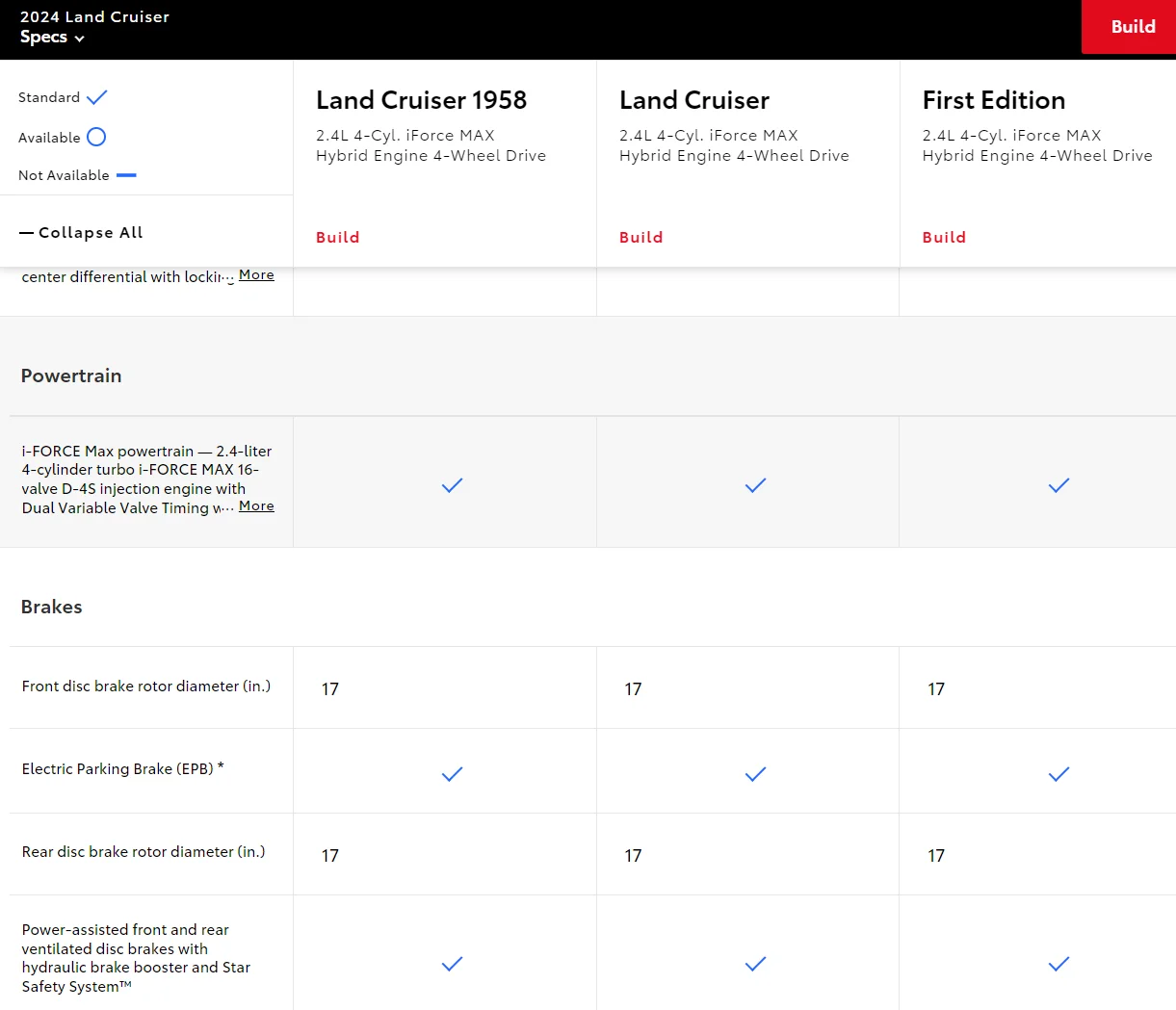This screenshot has width=1176, height=1010.
Task: Select the Land Cruiser model heading
Action: [694, 100]
